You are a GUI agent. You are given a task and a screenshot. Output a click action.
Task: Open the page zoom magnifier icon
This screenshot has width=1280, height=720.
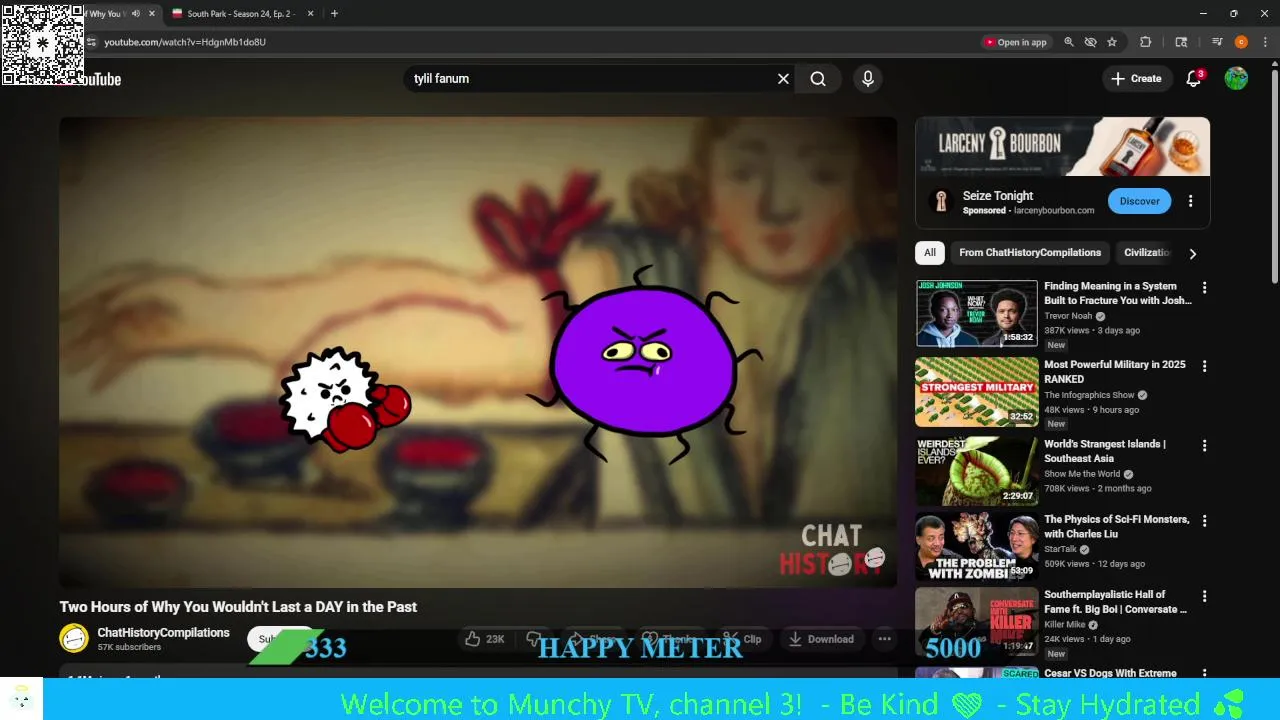click(1069, 42)
